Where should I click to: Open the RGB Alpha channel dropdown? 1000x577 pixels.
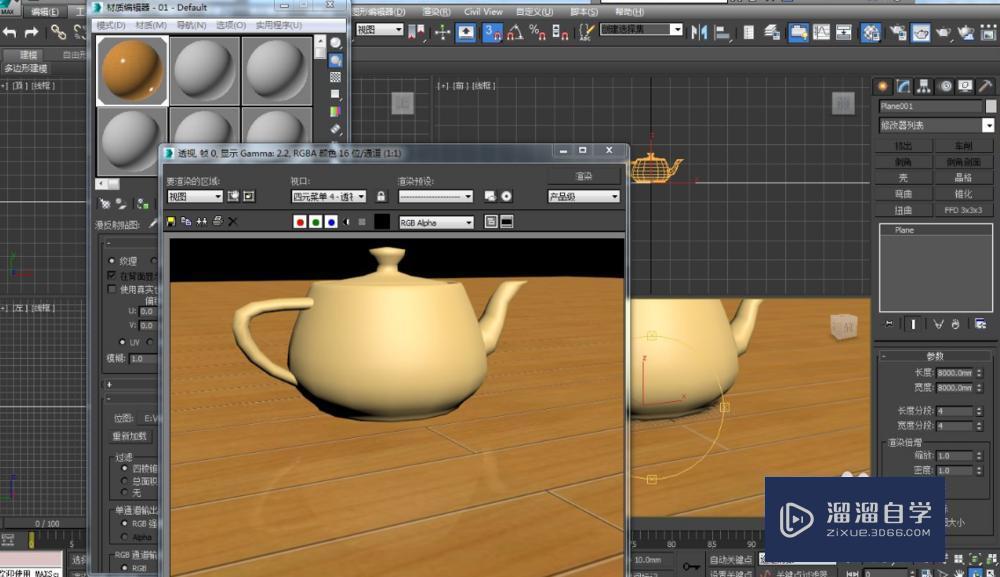pyautogui.click(x=435, y=221)
